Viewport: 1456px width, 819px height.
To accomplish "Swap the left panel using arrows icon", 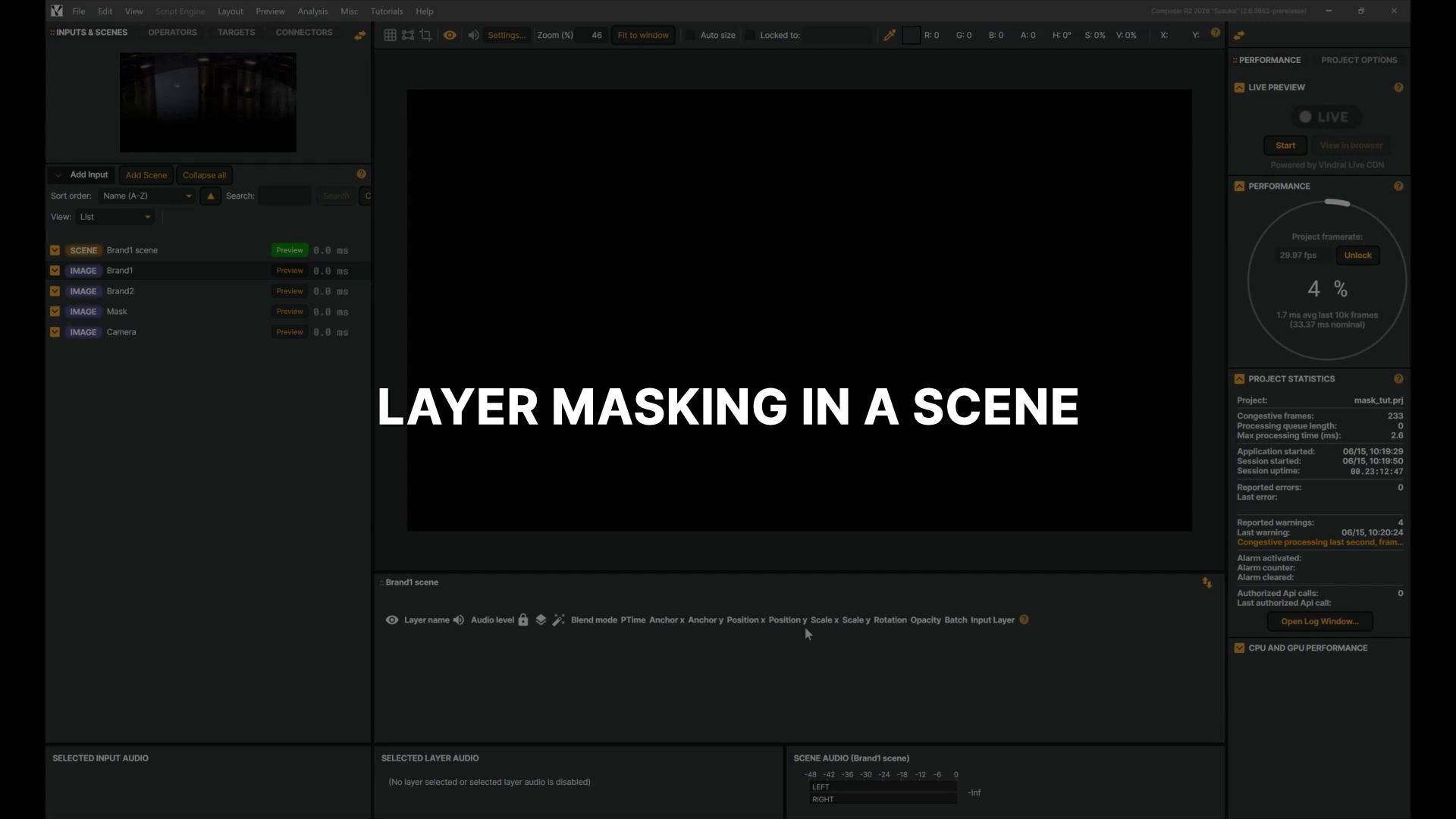I will pyautogui.click(x=360, y=35).
